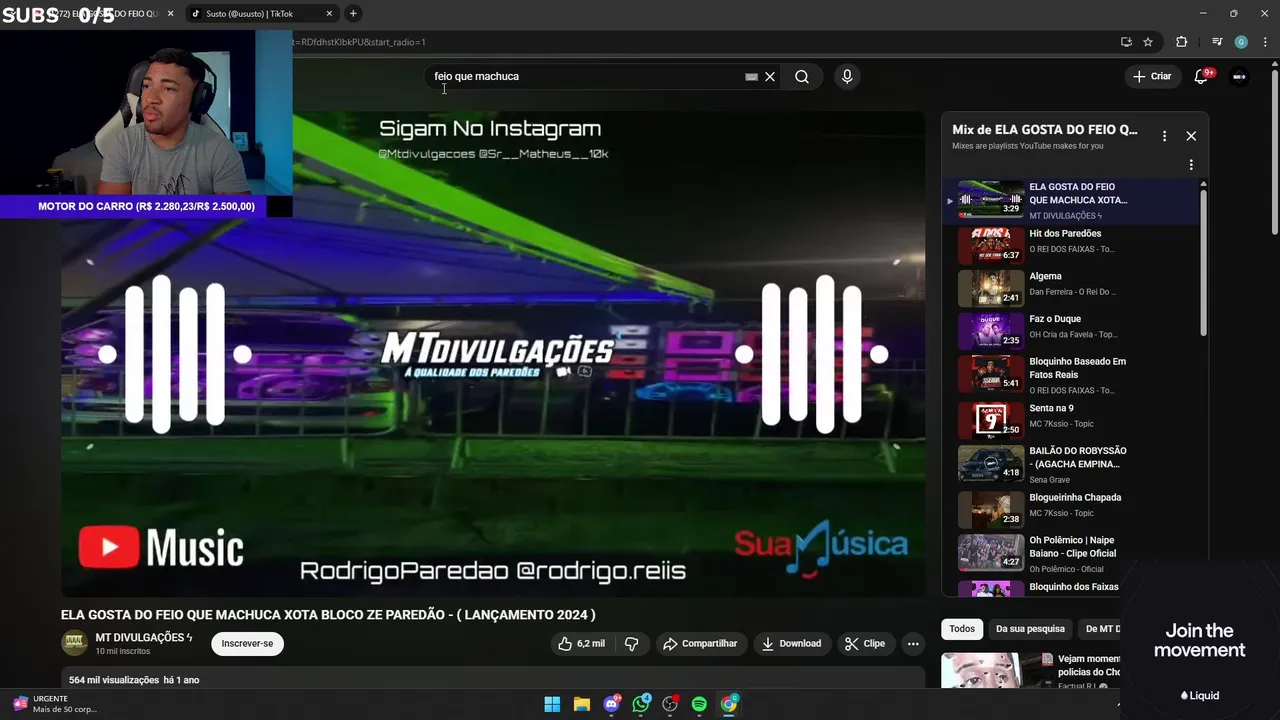Viewport: 1280px width, 720px height.
Task: Bookmark this page with the star
Action: tap(1148, 42)
